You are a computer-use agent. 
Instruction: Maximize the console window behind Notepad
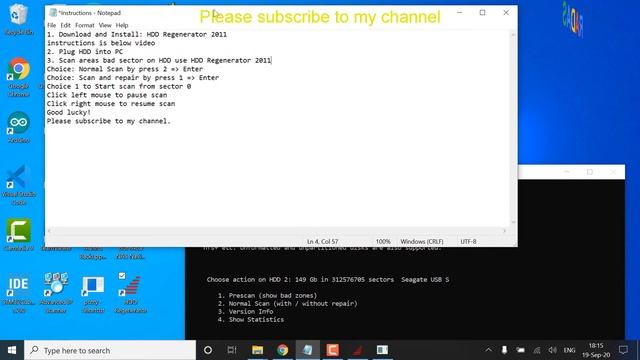click(590, 172)
